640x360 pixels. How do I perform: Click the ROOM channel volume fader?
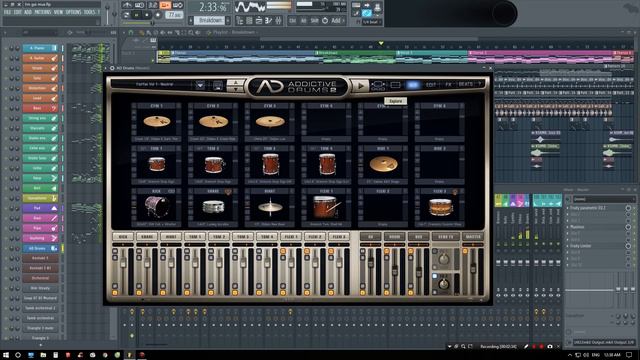[395, 270]
